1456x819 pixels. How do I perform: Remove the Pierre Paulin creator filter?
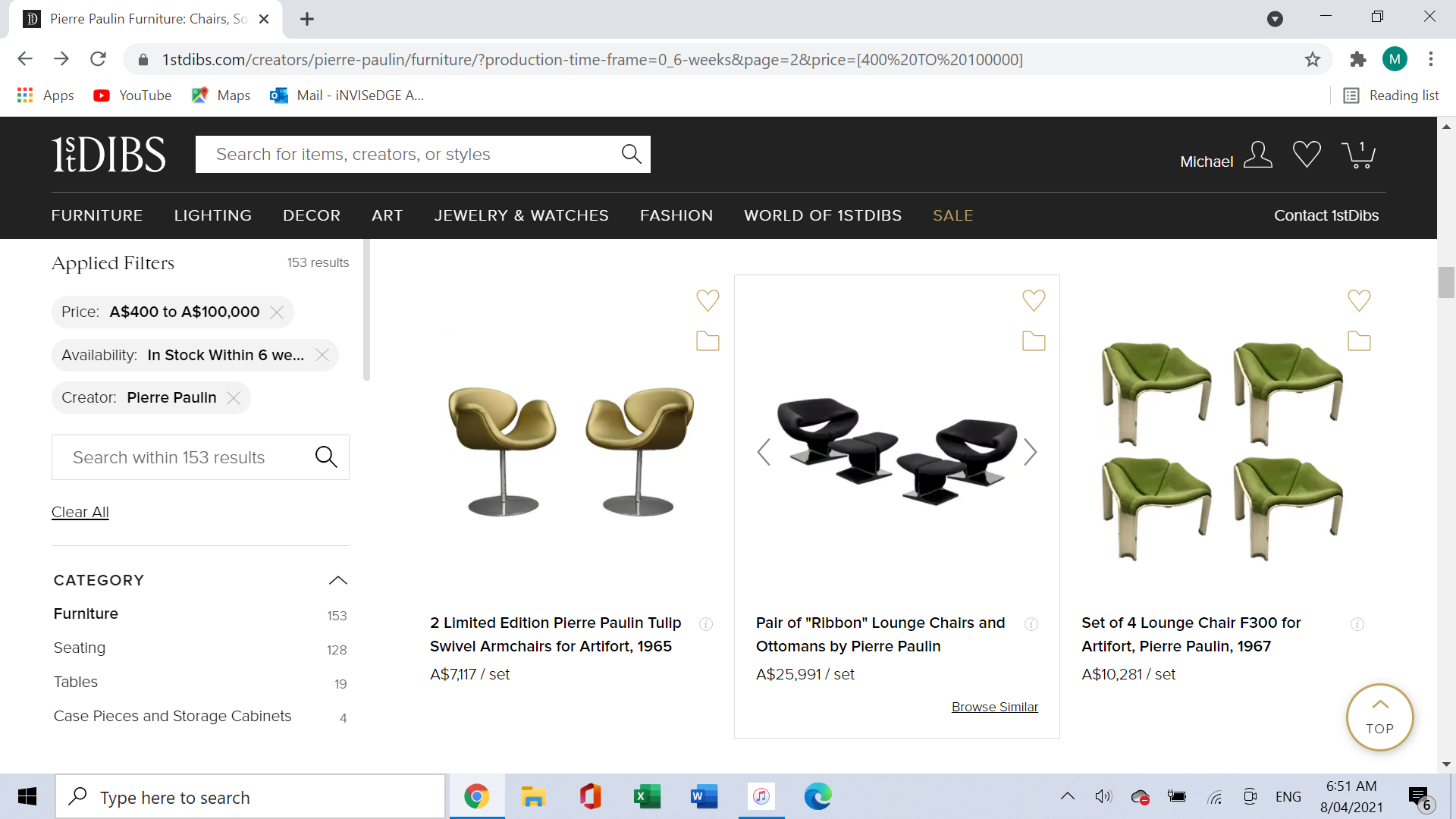click(x=234, y=398)
